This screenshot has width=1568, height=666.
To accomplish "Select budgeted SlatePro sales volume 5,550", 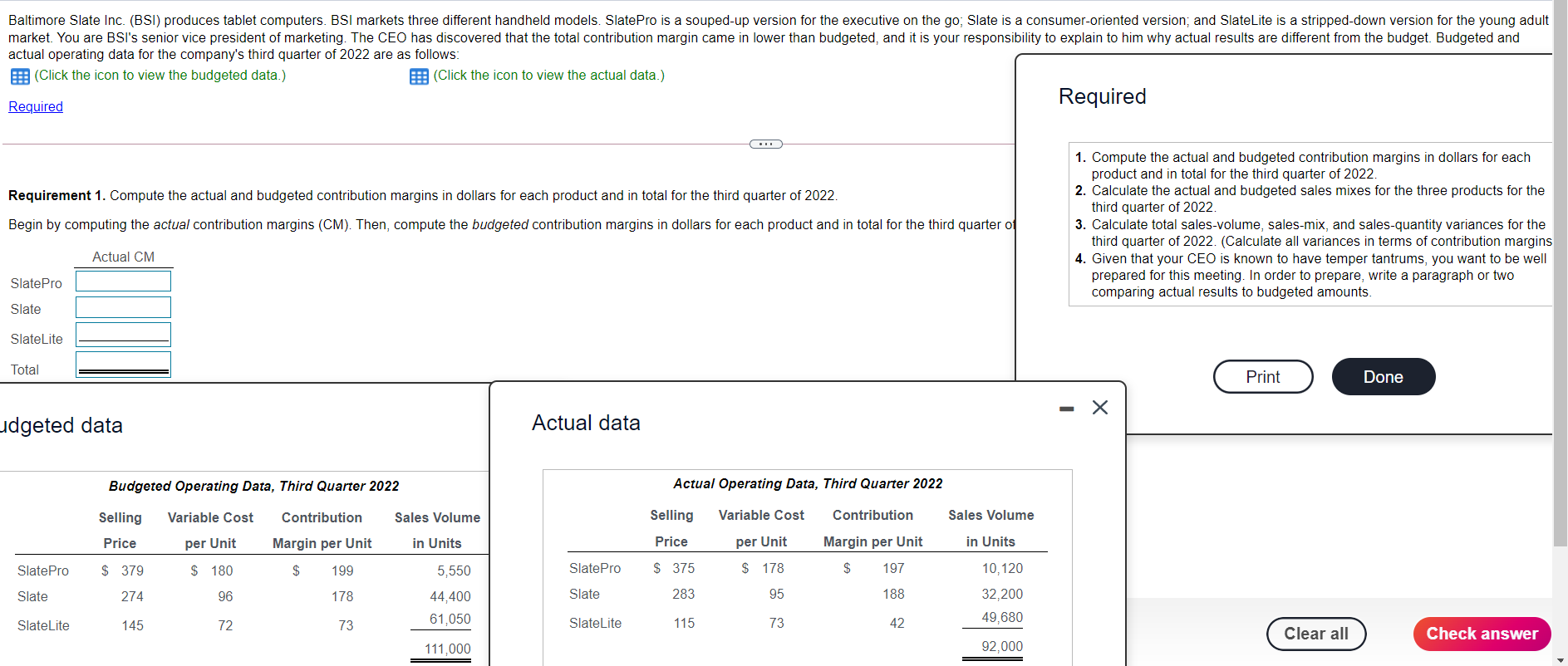I will coord(454,571).
